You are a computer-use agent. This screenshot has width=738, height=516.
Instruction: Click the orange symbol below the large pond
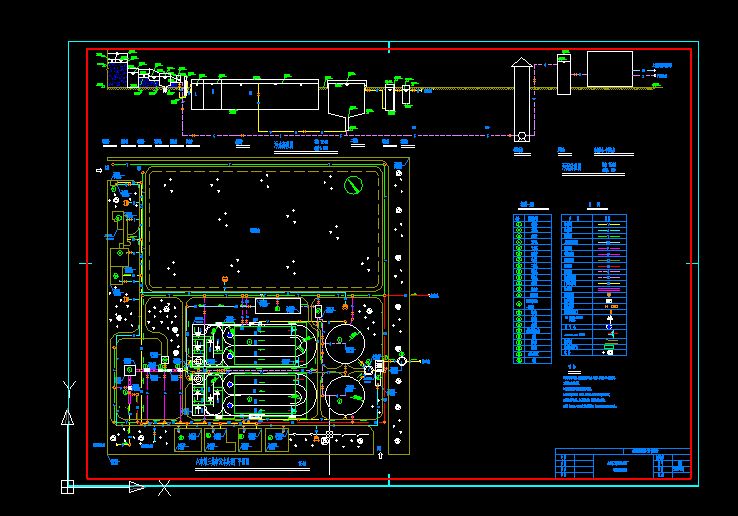(225, 280)
